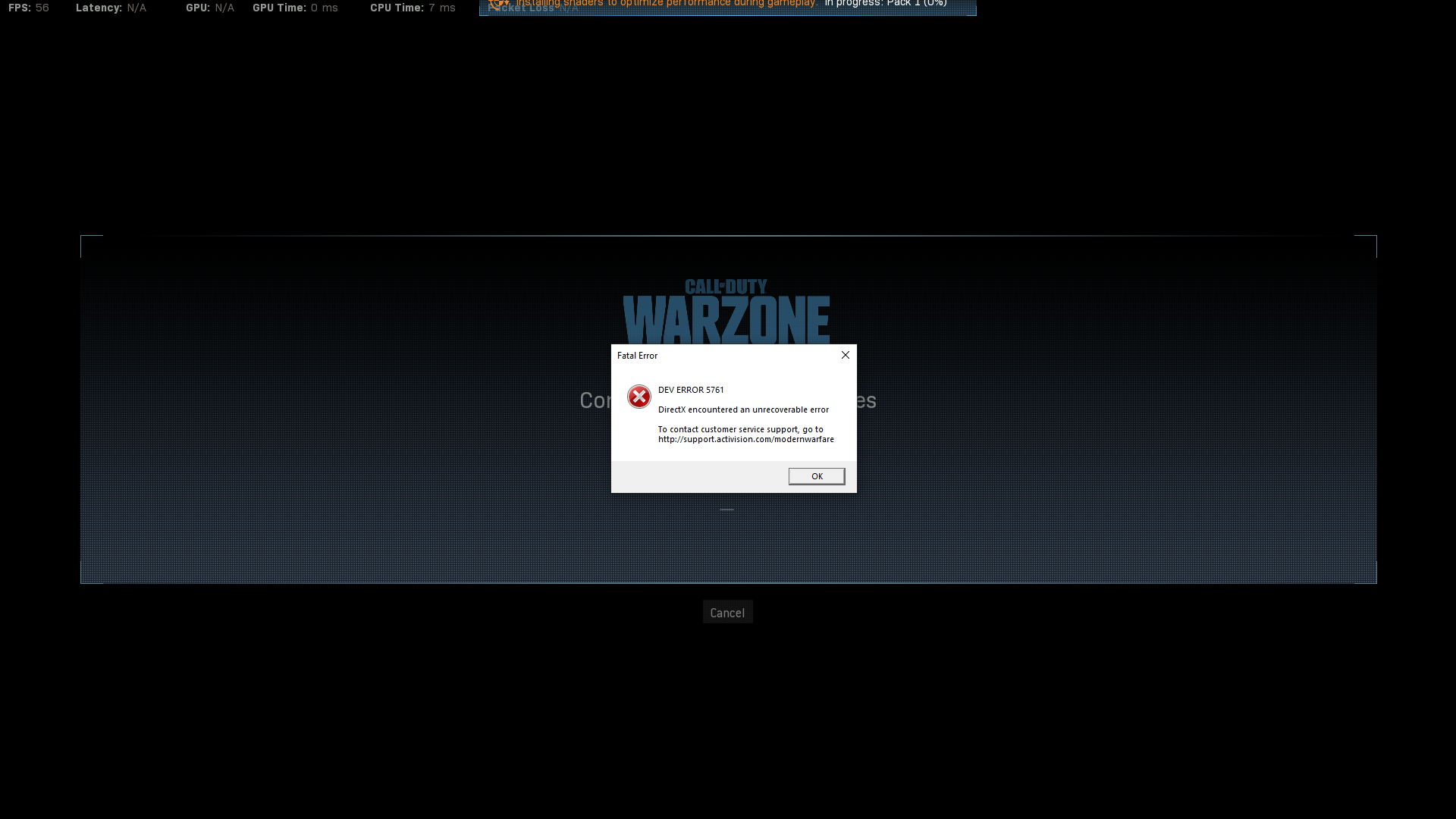Image resolution: width=1456 pixels, height=819 pixels.
Task: Click the loading dash below the dialog
Action: (726, 510)
